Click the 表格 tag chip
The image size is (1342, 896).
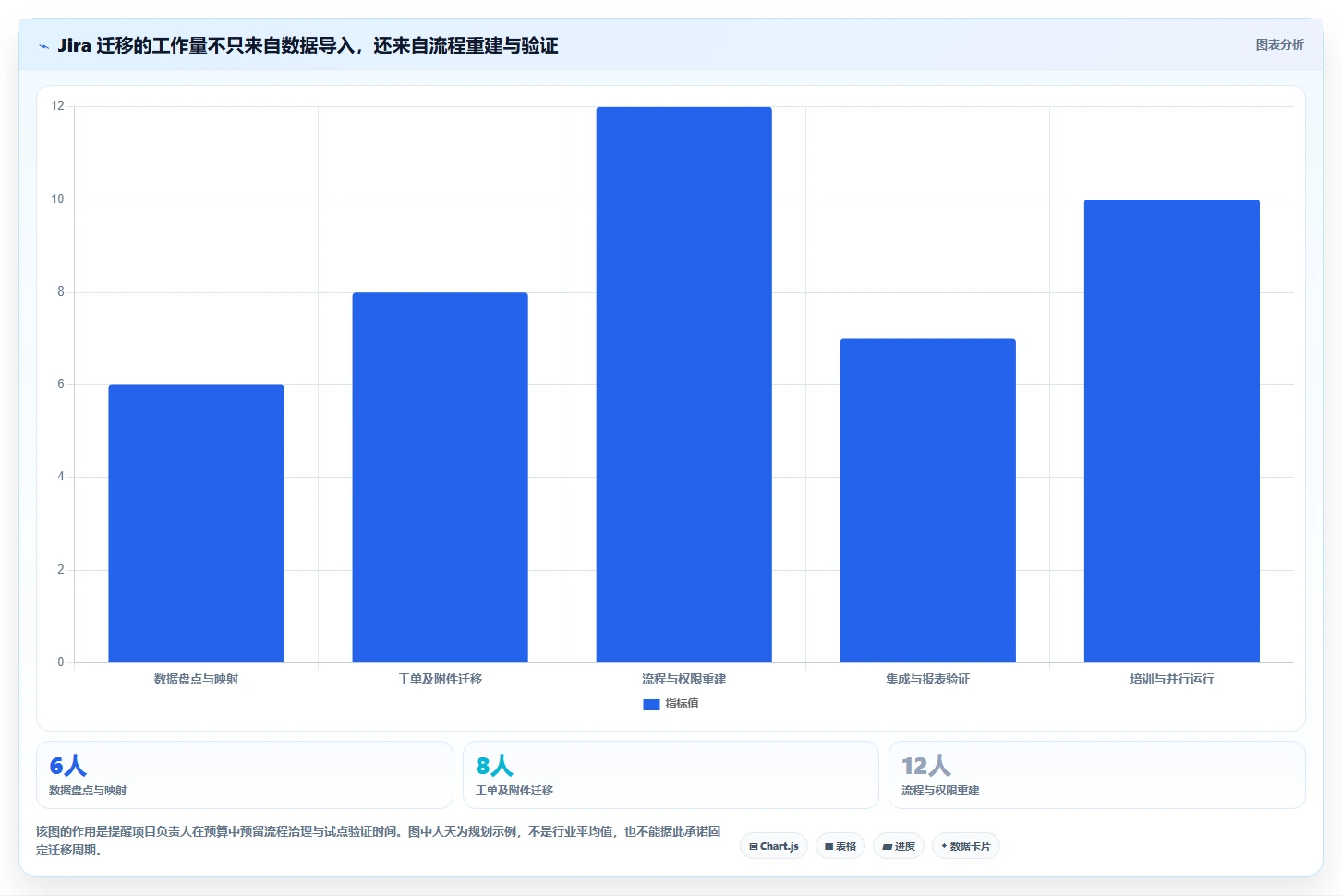point(840,846)
